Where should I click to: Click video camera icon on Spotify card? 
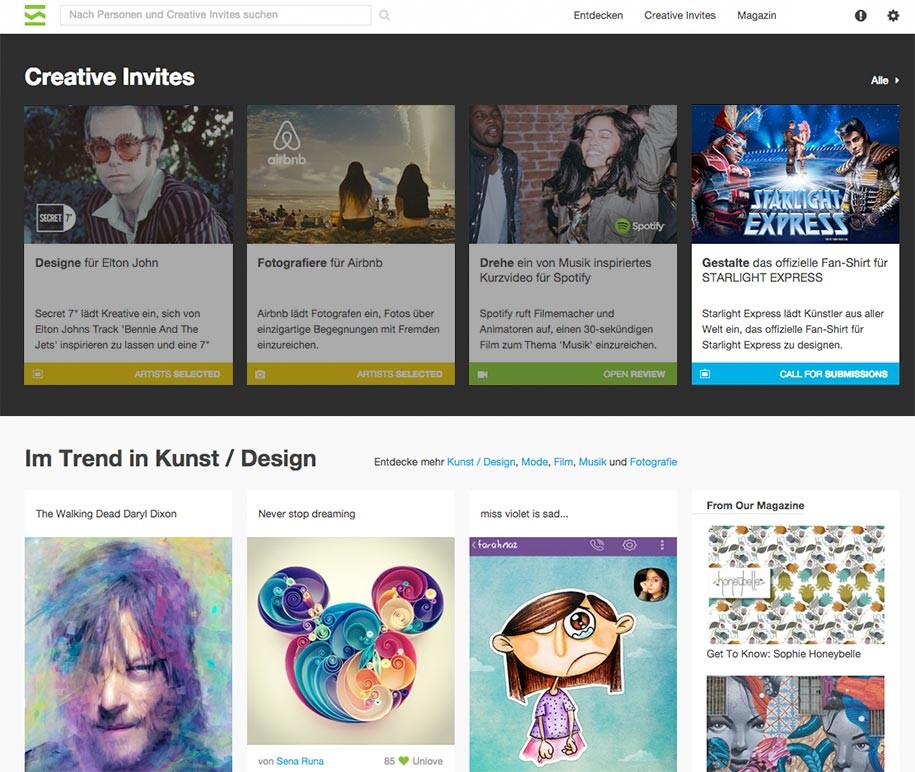pos(483,374)
